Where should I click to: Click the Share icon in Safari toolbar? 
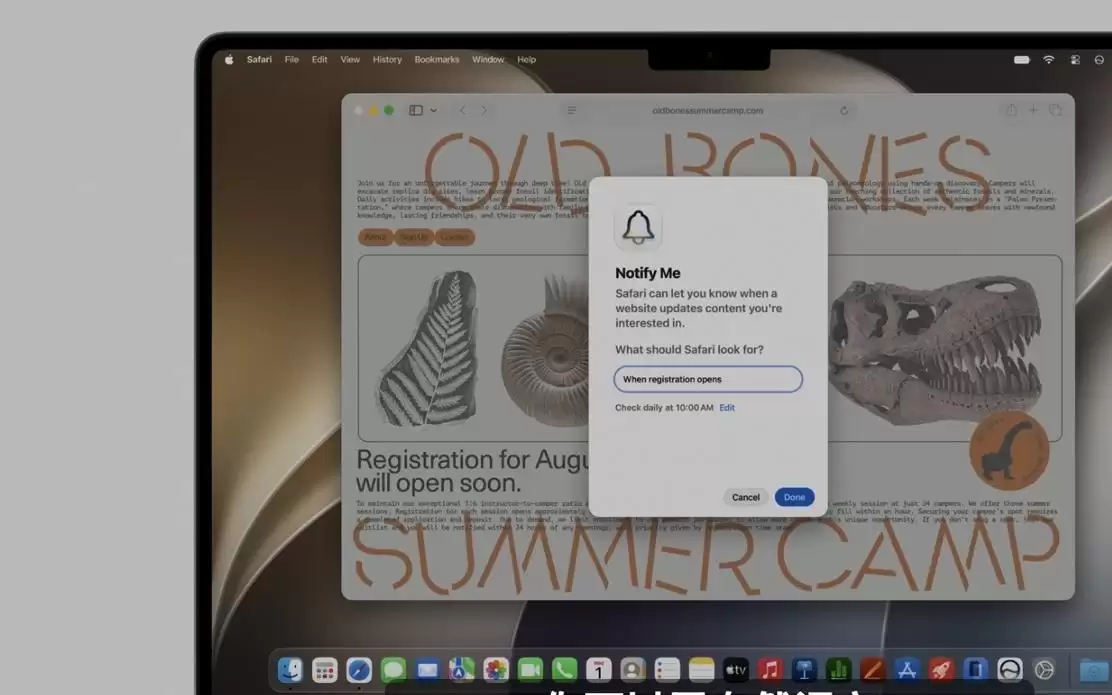(1011, 110)
